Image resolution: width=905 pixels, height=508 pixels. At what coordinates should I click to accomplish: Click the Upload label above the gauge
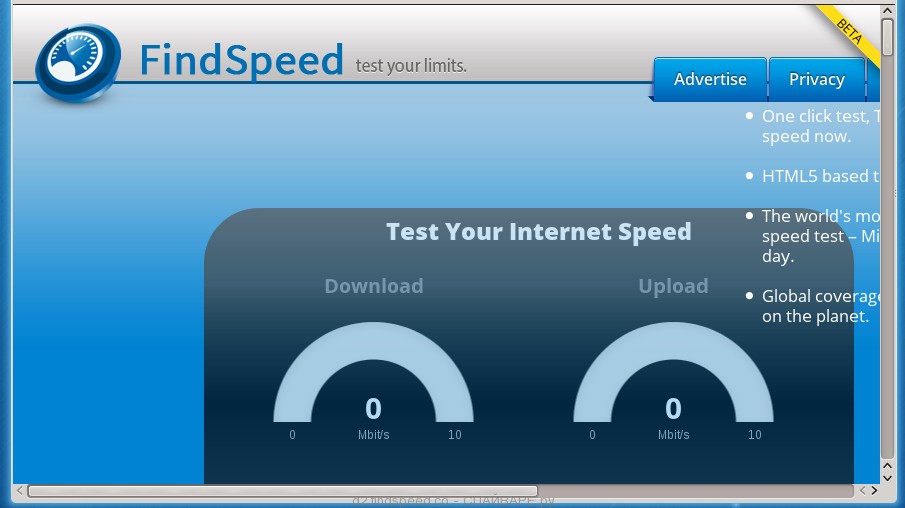click(x=673, y=286)
